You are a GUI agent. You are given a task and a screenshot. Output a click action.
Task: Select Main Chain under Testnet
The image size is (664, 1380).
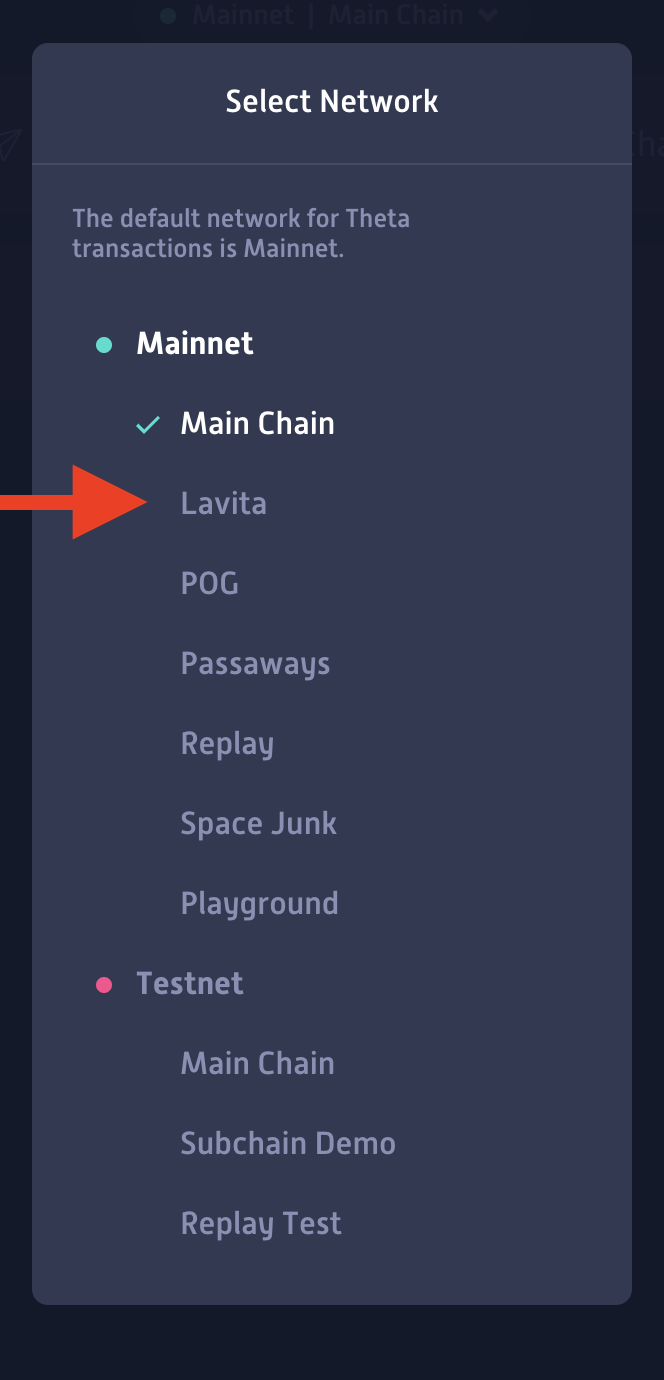[x=257, y=1063]
